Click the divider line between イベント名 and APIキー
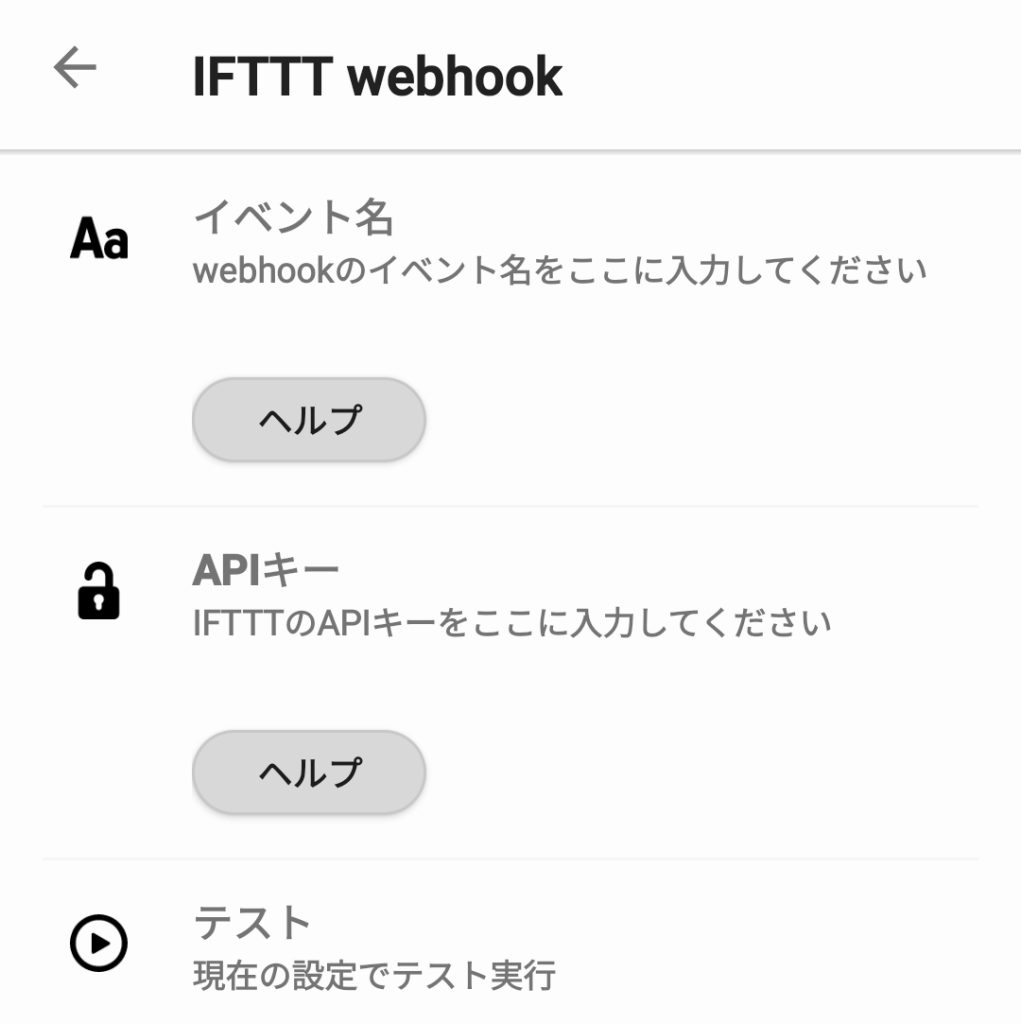Viewport: 1021px width, 1024px height. [510, 507]
